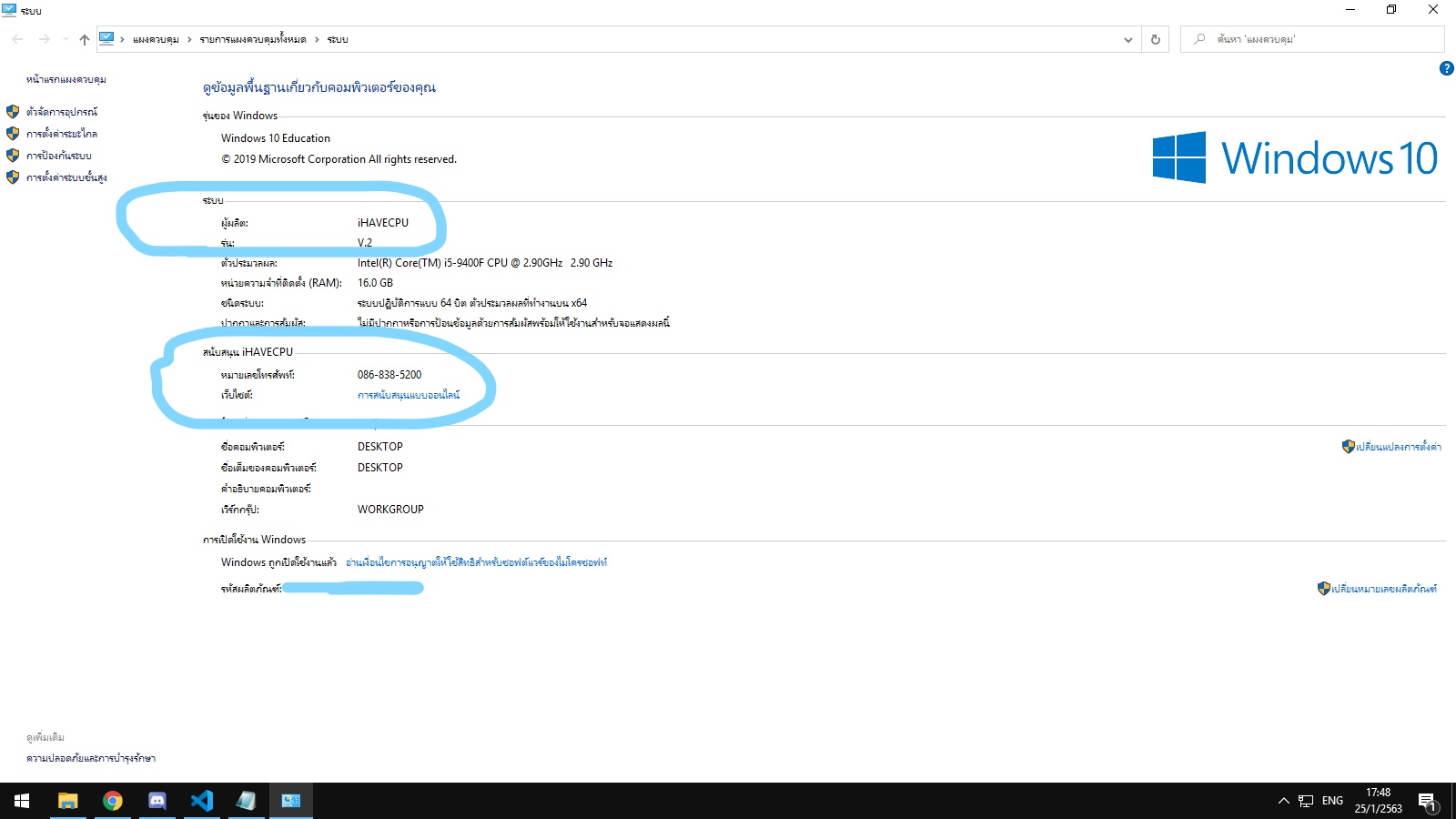Screen dimensions: 1456x819
Task: Click the computer icon in the address bar
Action: [106, 38]
